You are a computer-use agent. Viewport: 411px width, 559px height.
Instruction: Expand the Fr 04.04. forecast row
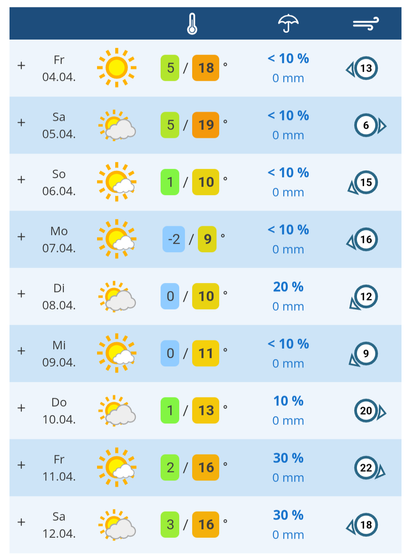21,66
